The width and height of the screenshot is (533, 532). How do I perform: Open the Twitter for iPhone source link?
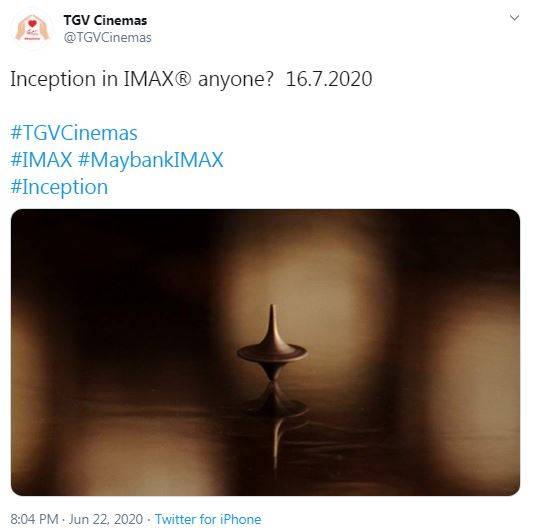[208, 519]
